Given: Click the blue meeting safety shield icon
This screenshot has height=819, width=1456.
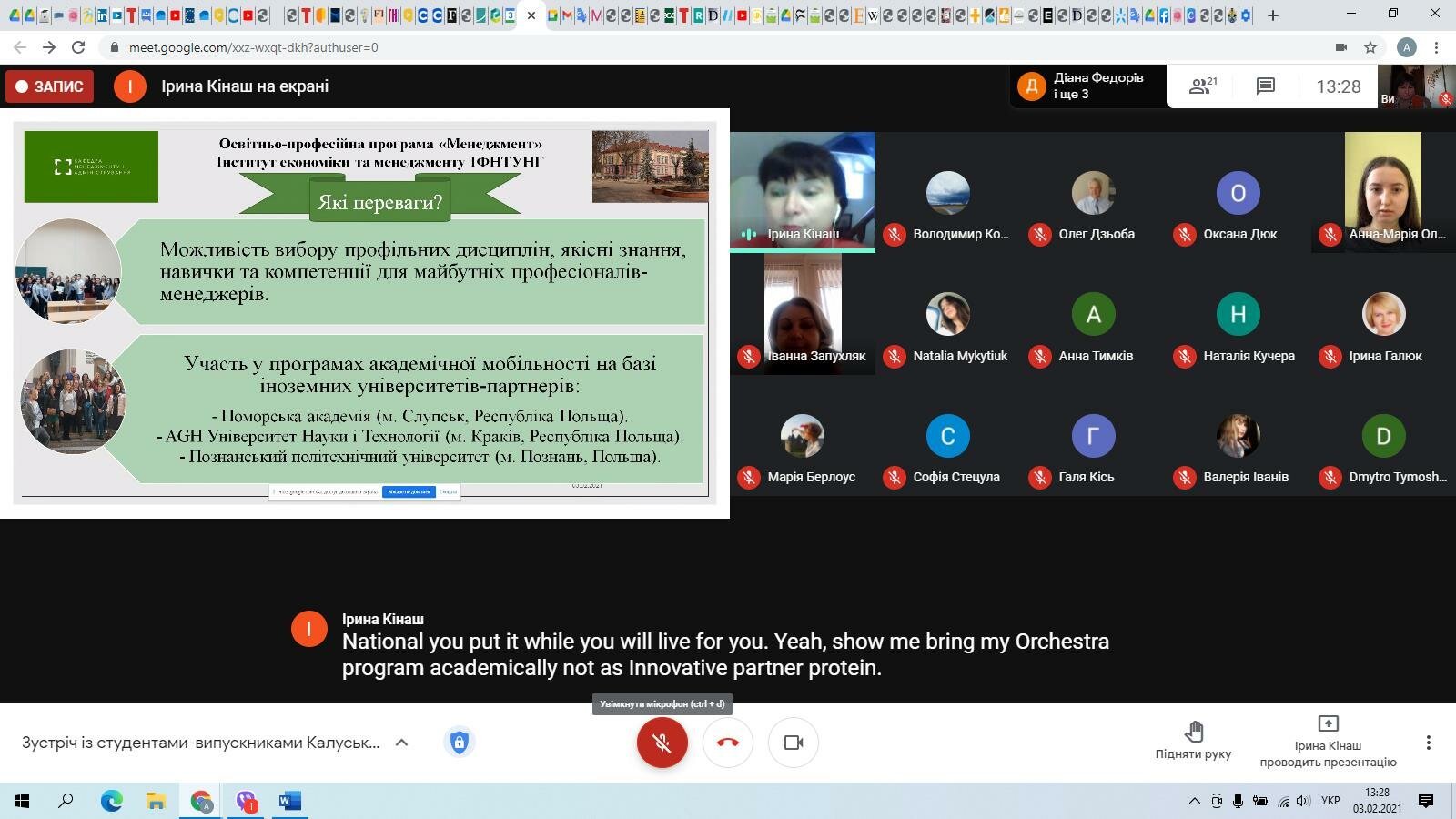Looking at the screenshot, I should pyautogui.click(x=459, y=743).
